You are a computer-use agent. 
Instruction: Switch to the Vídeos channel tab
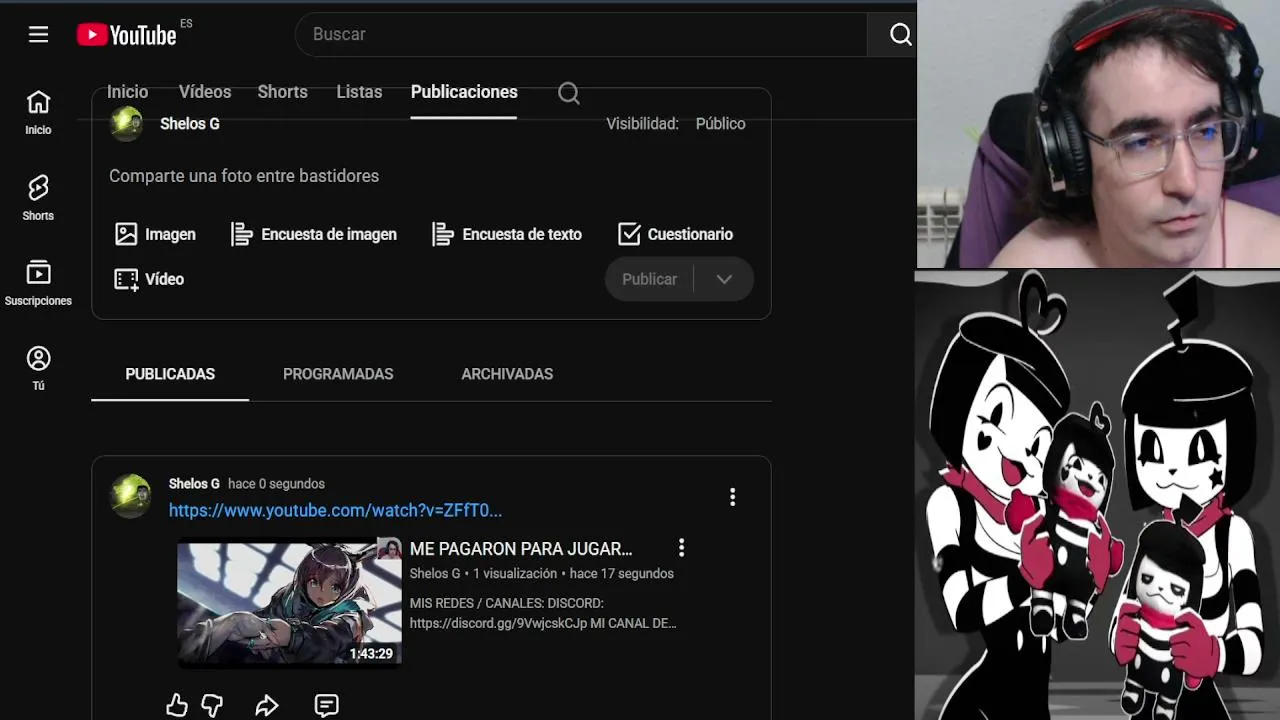click(x=205, y=92)
